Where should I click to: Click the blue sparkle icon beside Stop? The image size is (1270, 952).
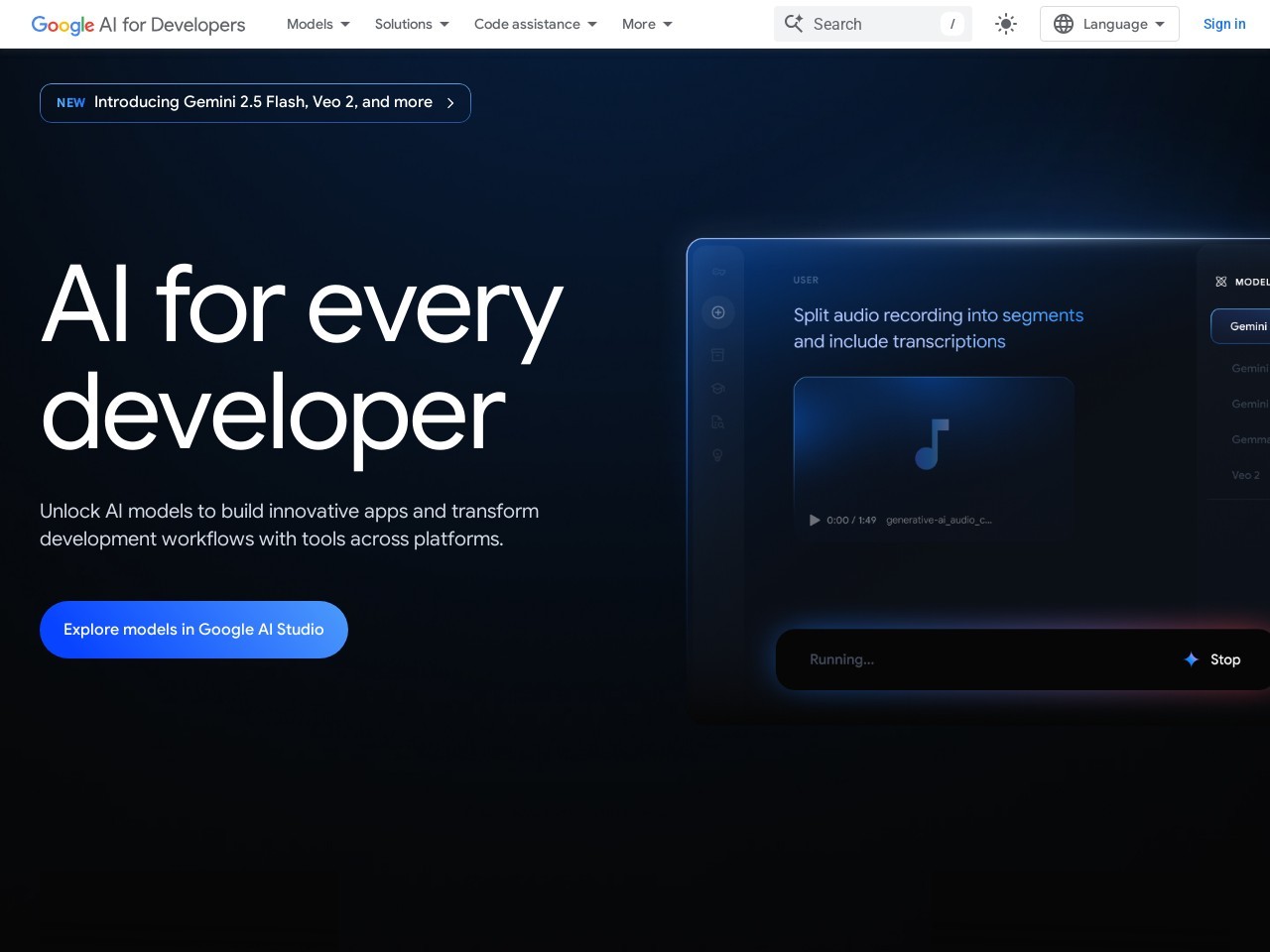pos(1191,659)
